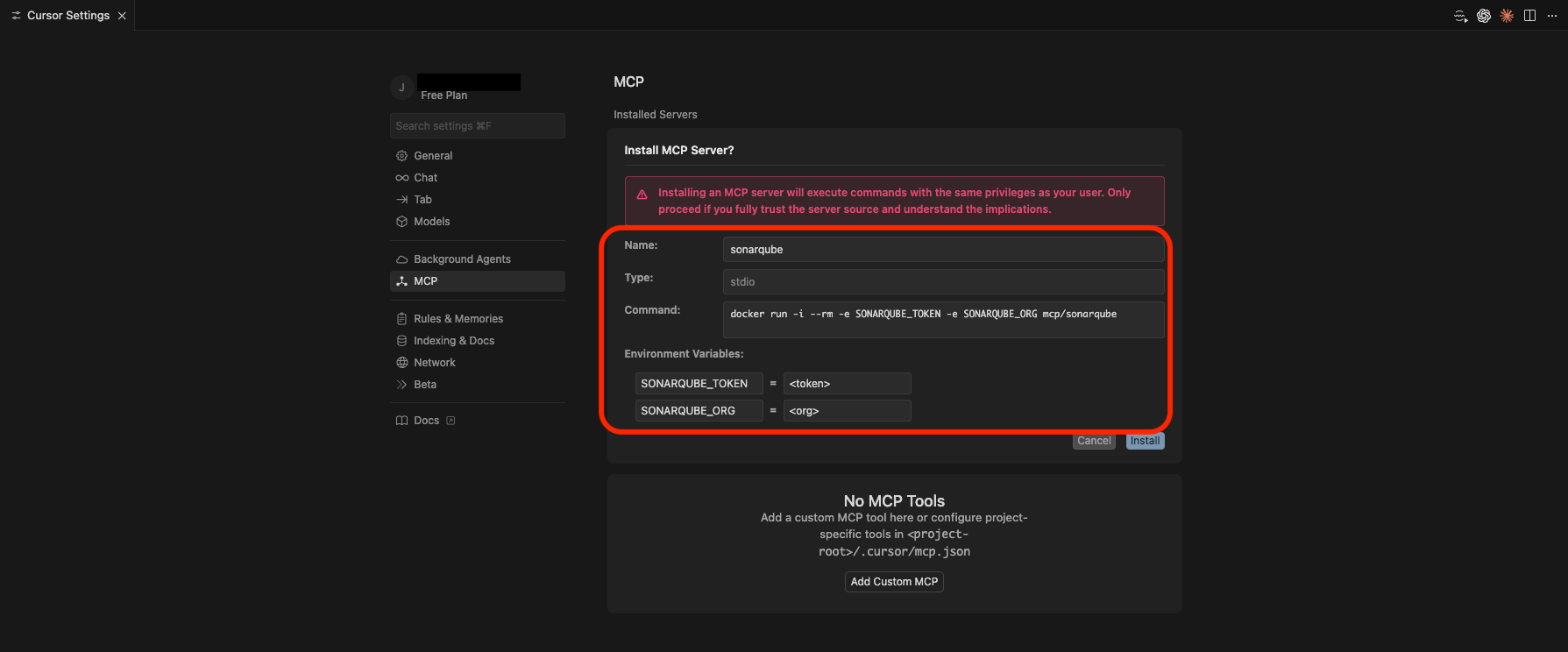Open Network settings
Image resolution: width=1568 pixels, height=652 pixels.
pos(435,363)
